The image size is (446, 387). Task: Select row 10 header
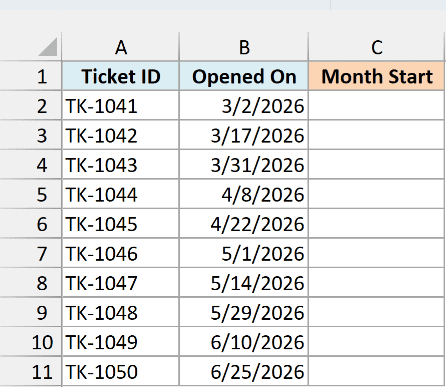[31, 341]
